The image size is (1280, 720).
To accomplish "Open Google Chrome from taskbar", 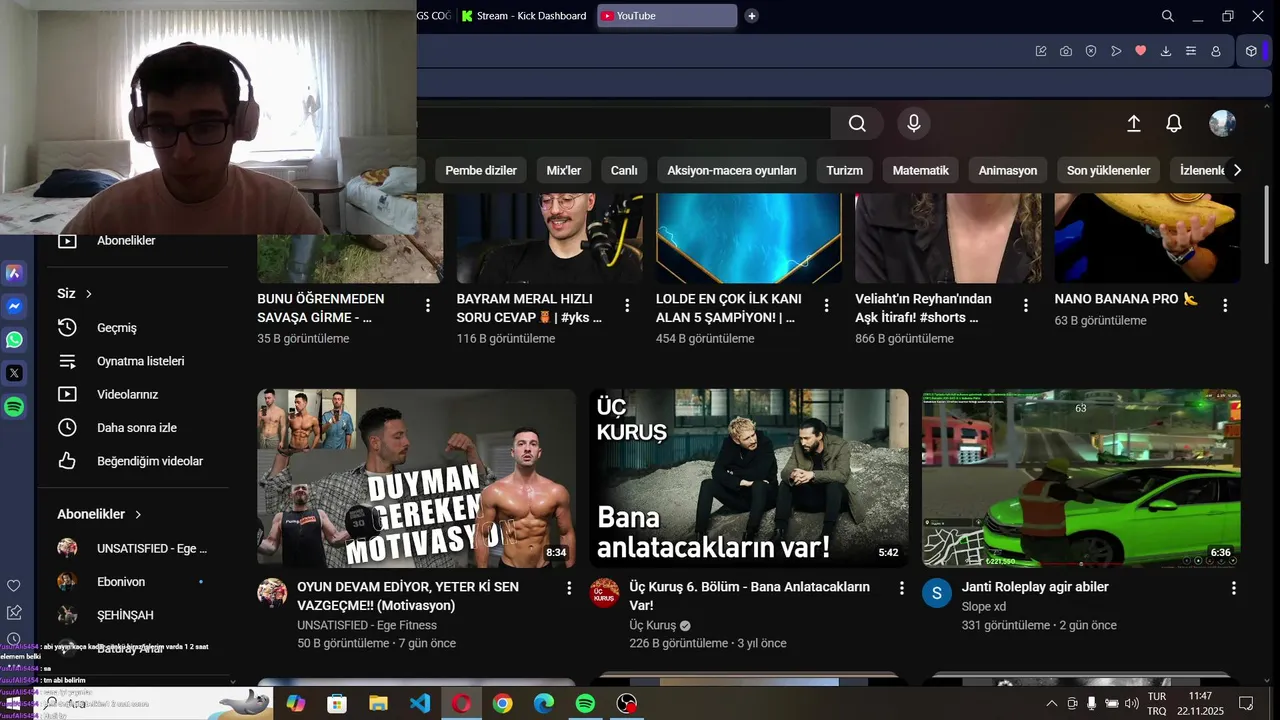I will click(x=503, y=704).
